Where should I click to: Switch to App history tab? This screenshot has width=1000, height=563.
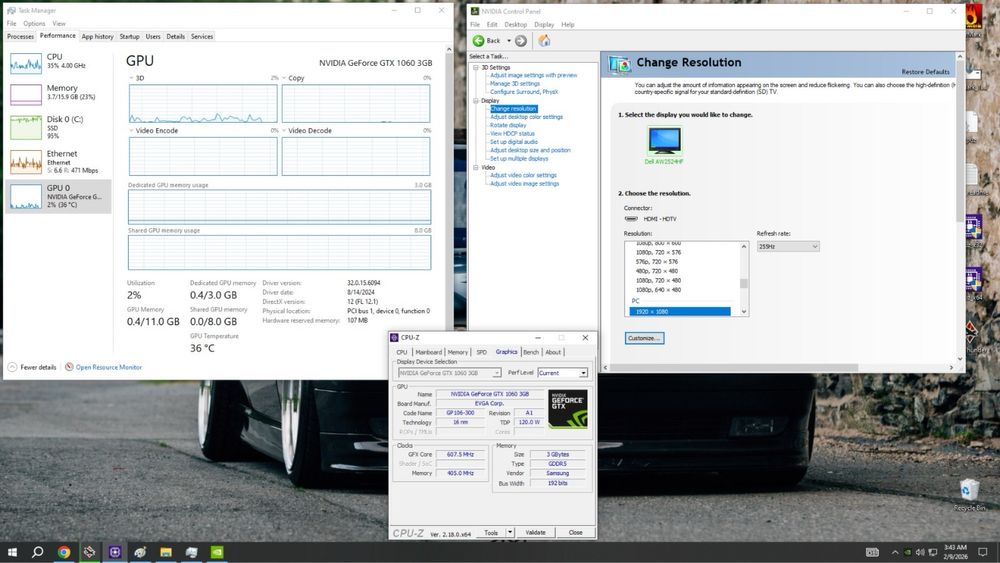click(x=98, y=37)
